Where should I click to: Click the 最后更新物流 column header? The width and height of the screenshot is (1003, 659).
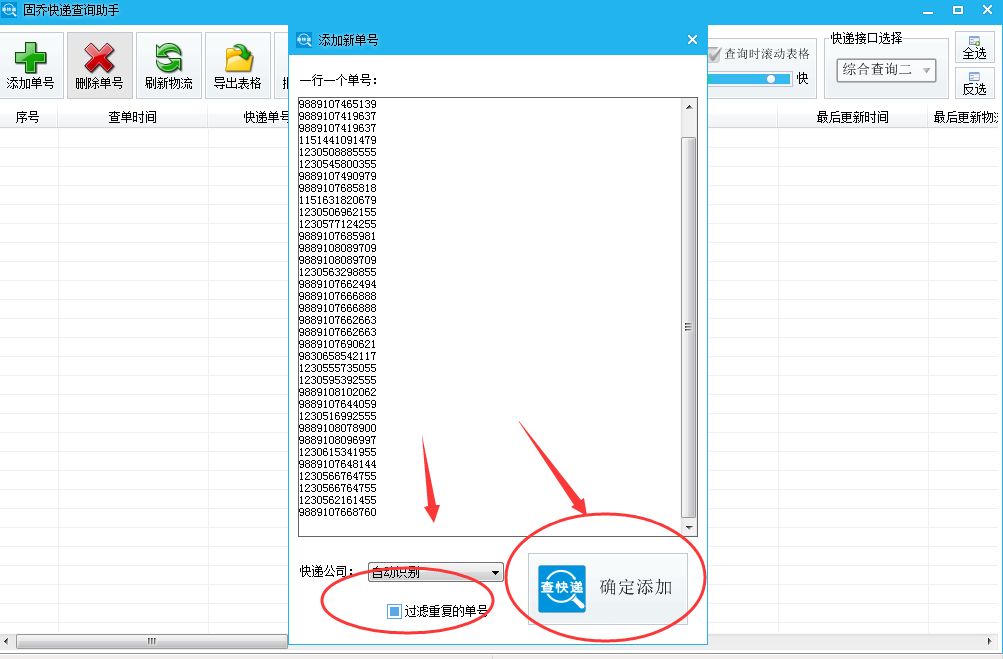tap(965, 117)
